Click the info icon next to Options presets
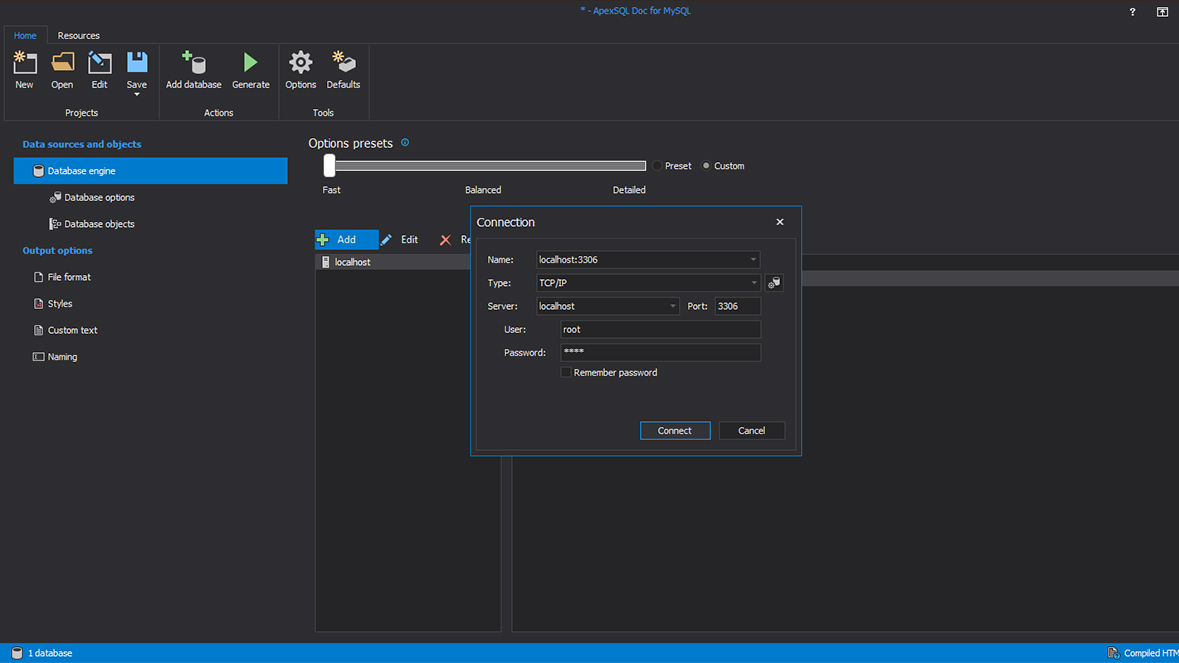The image size is (1179, 663). 405,143
